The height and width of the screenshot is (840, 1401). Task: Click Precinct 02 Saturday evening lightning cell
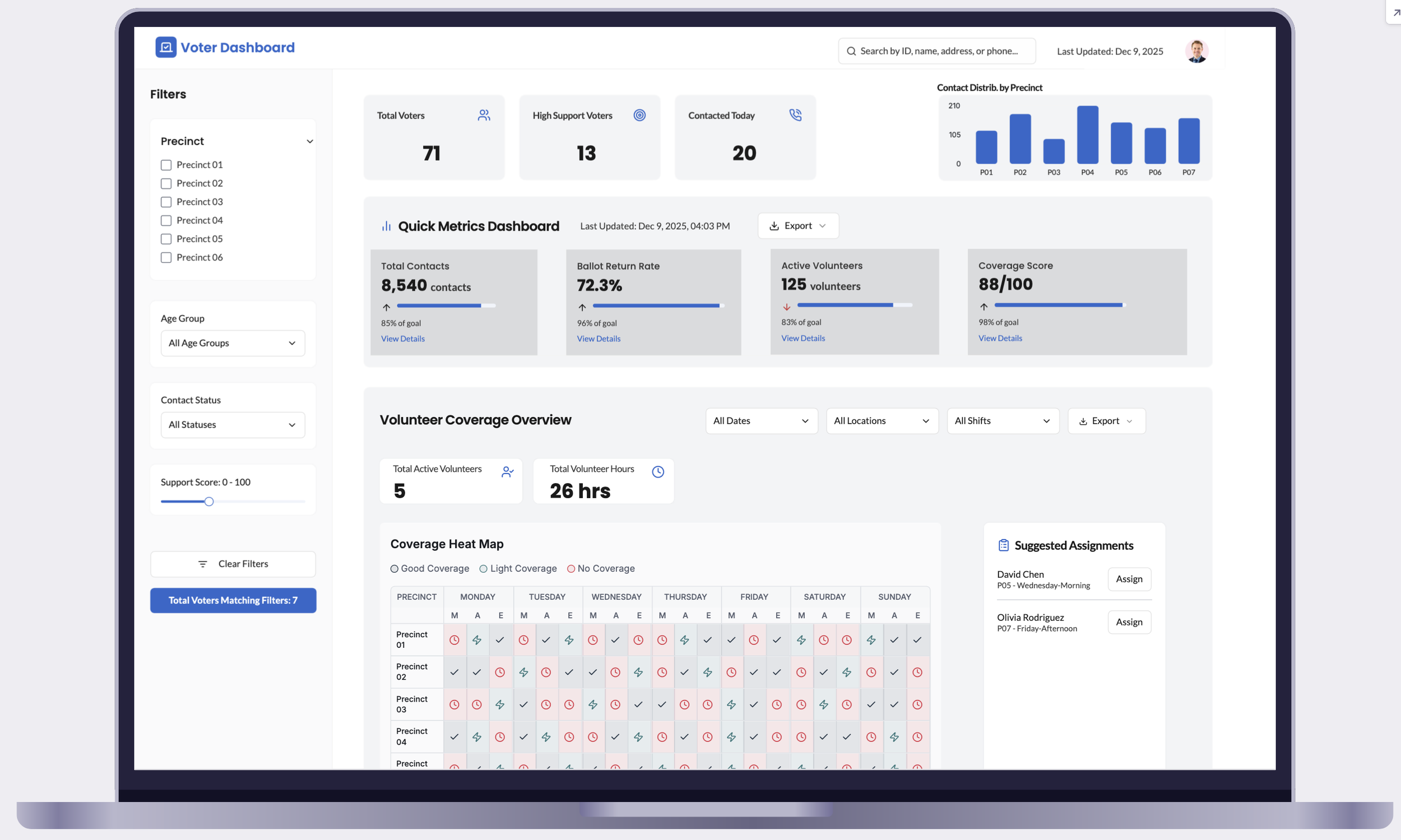[847, 672]
